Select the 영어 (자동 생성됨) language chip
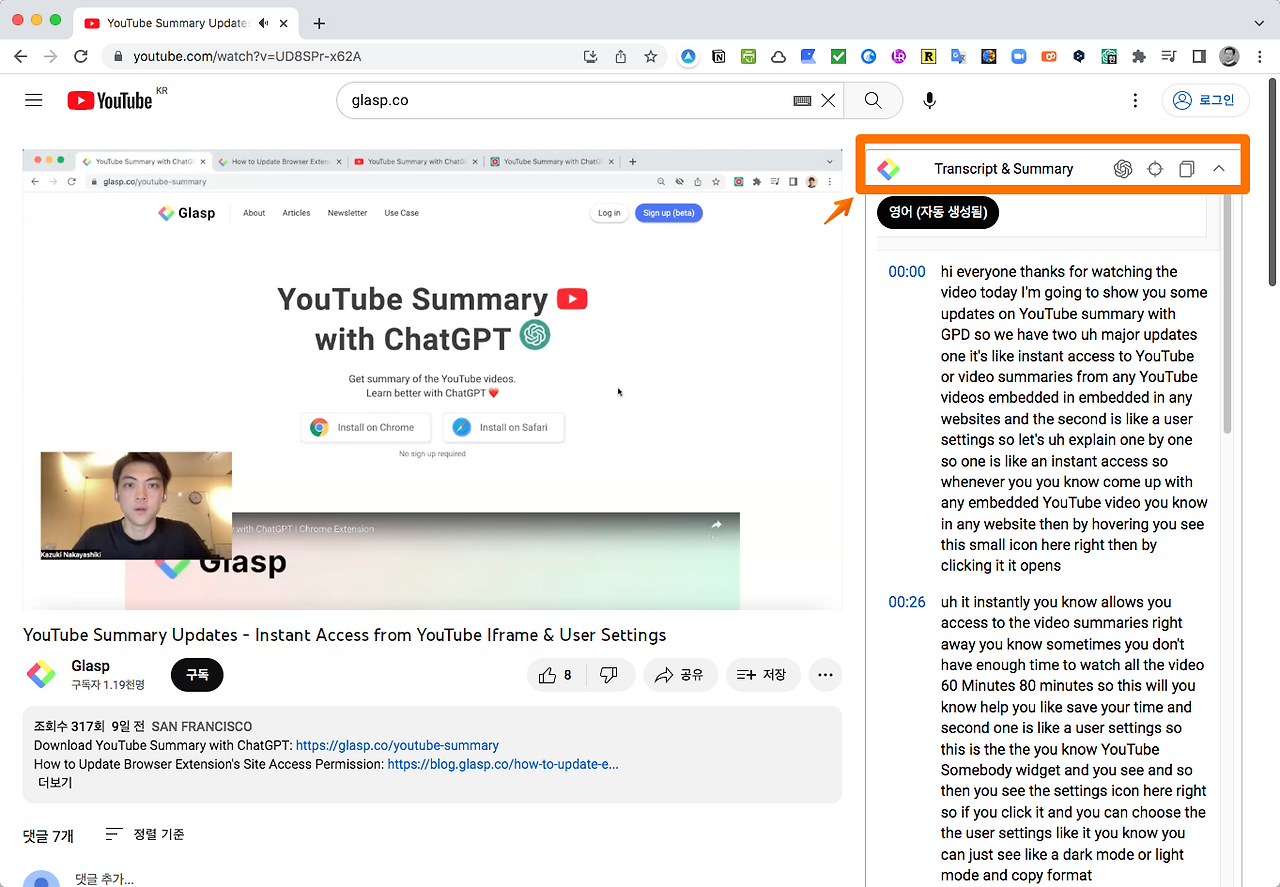 [x=938, y=212]
